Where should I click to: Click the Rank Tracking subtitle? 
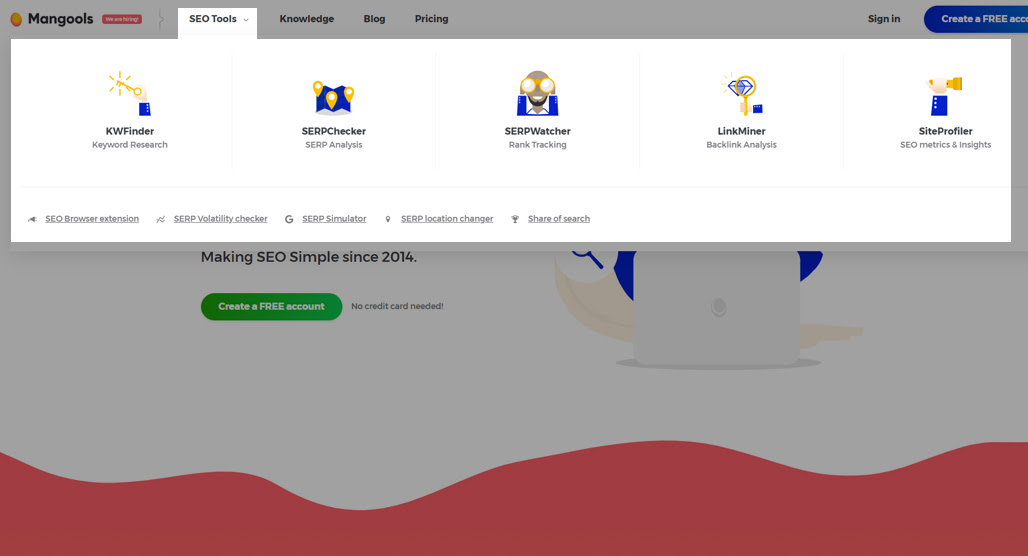(x=538, y=145)
